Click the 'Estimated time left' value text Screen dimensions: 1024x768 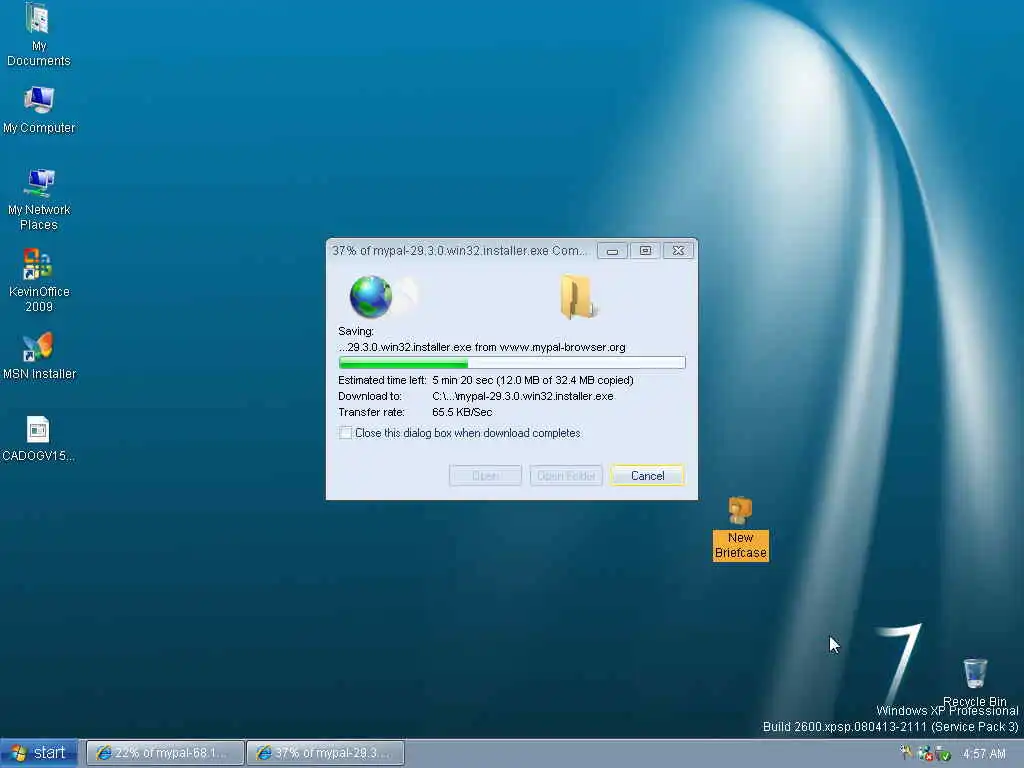532,380
